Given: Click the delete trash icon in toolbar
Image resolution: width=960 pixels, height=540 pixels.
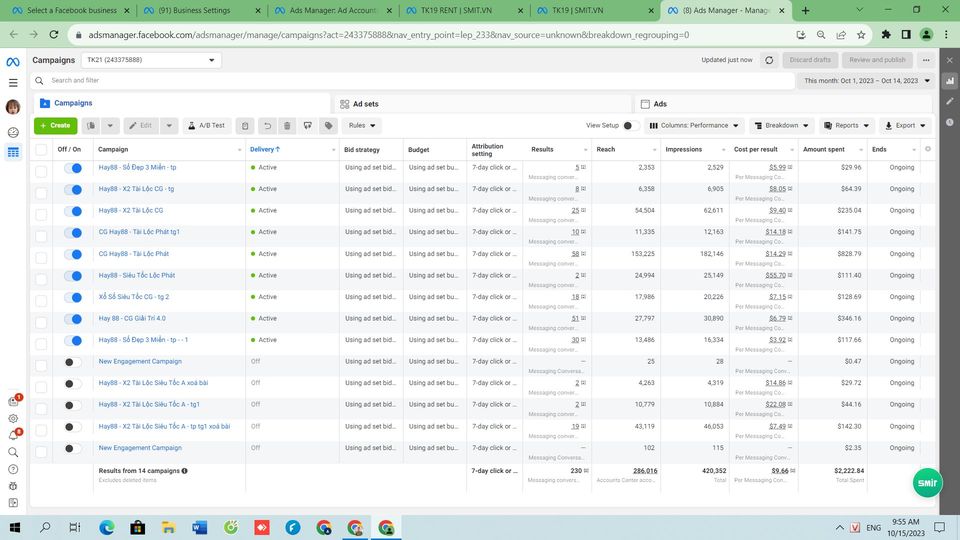Looking at the screenshot, I should click(x=287, y=126).
